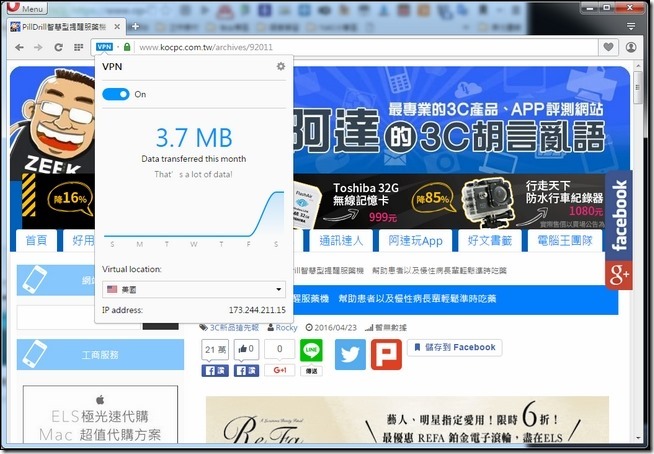Go forward to next page
The width and height of the screenshot is (654, 454).
click(38, 47)
